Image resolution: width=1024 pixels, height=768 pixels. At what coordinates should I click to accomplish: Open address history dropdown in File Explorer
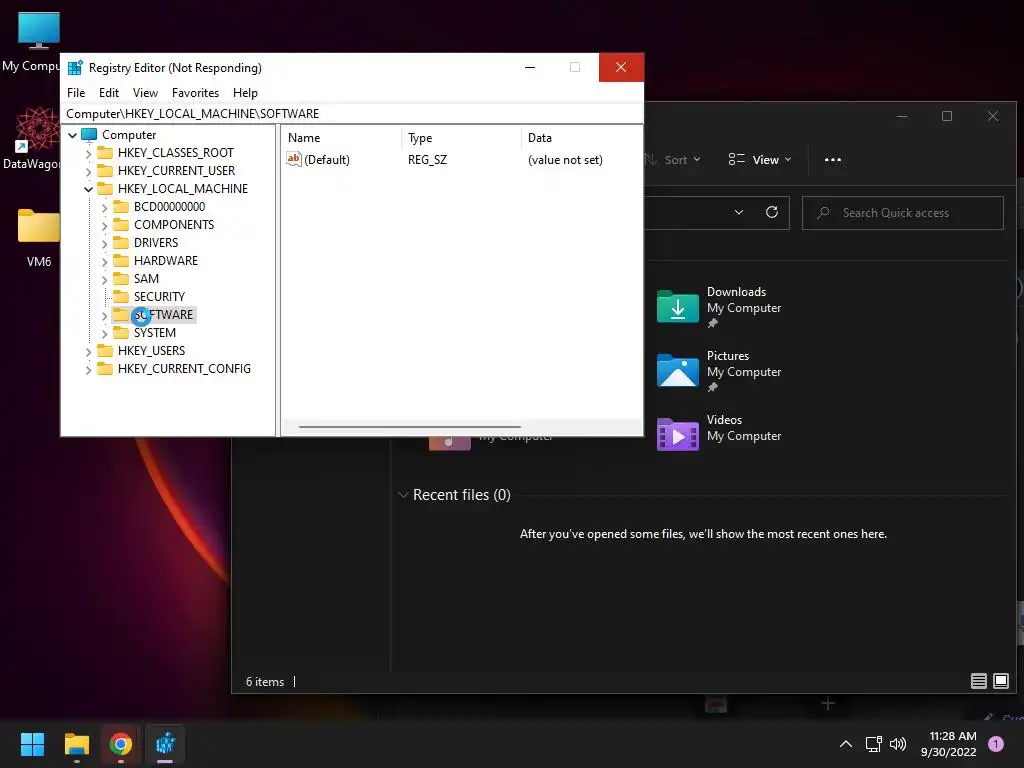coord(739,212)
